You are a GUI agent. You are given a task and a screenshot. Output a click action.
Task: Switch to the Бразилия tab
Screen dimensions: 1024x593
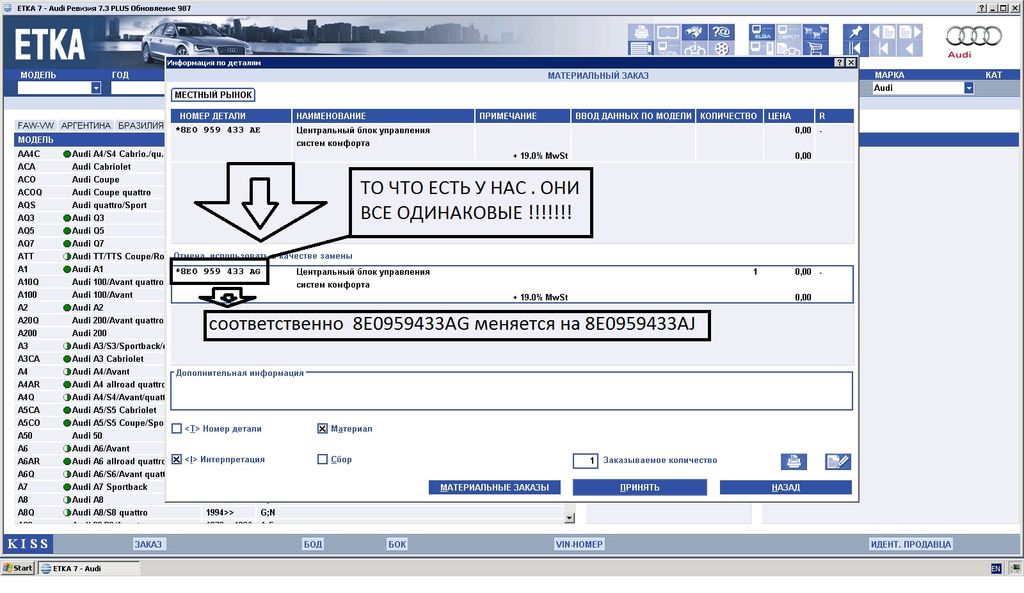point(140,125)
